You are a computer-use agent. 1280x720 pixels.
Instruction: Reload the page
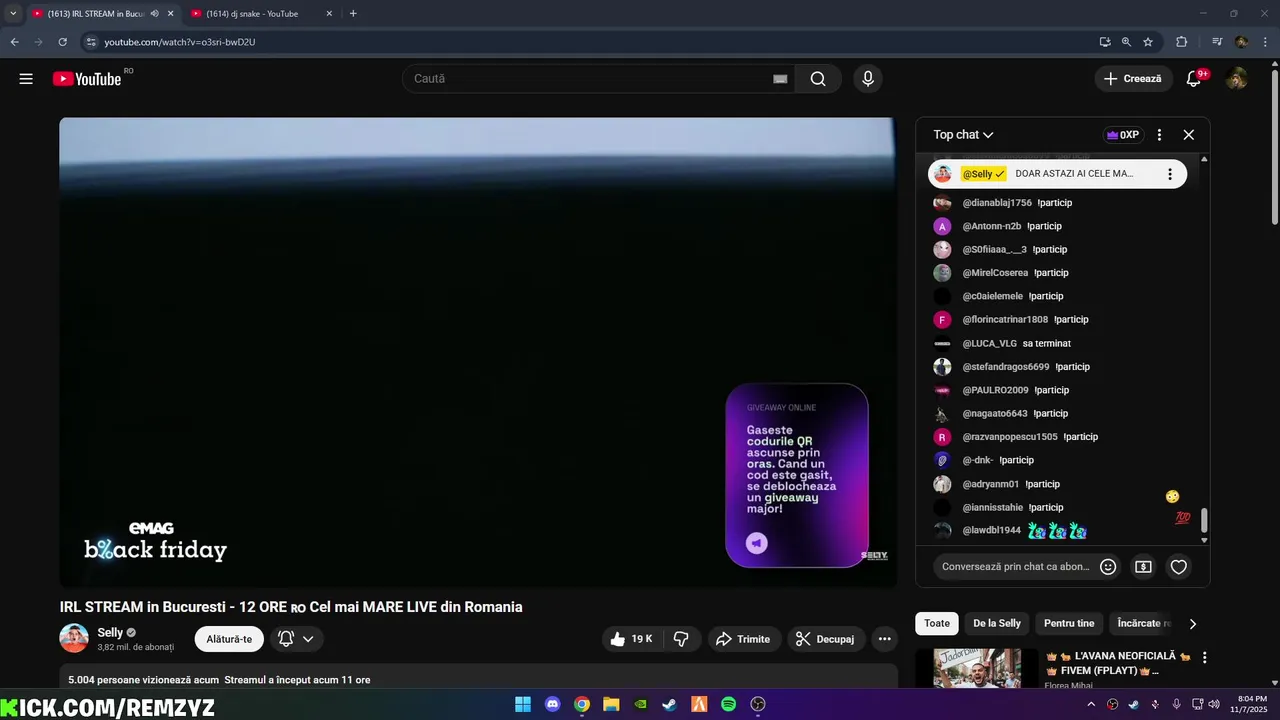click(62, 42)
